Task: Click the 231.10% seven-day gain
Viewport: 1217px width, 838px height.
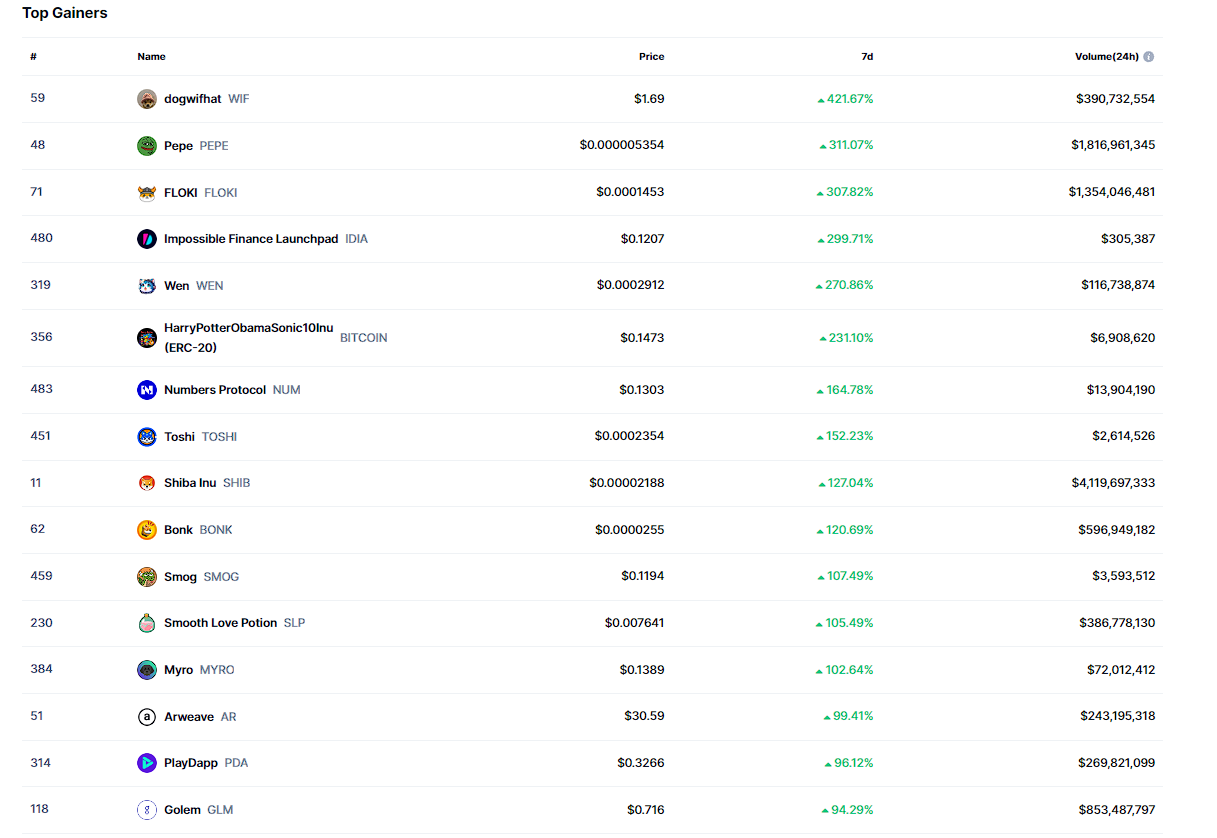Action: pyautogui.click(x=846, y=338)
